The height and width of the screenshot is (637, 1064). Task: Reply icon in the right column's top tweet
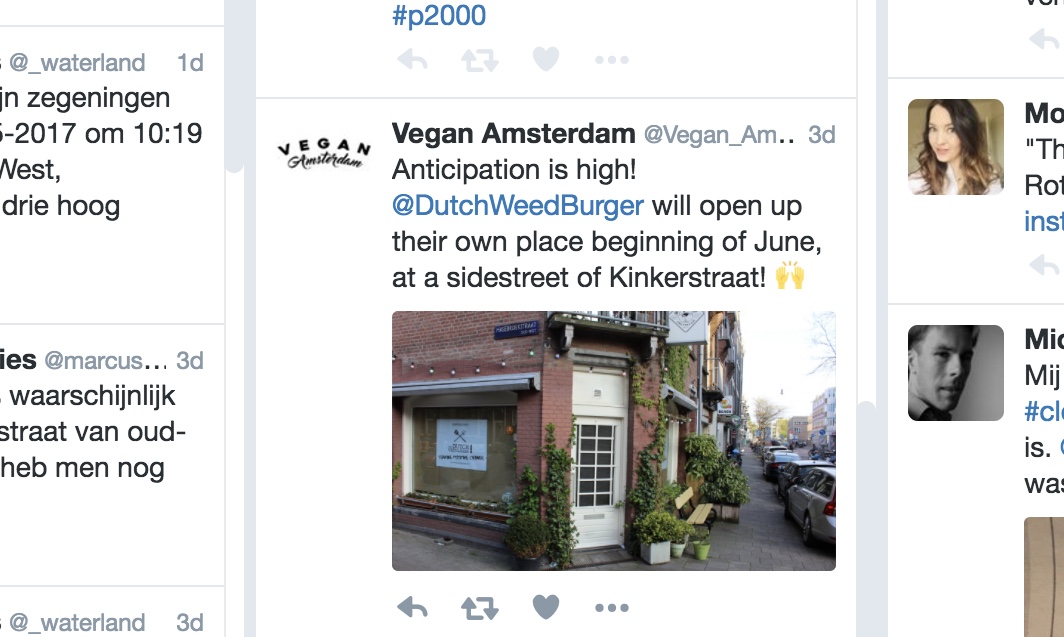point(1044,39)
